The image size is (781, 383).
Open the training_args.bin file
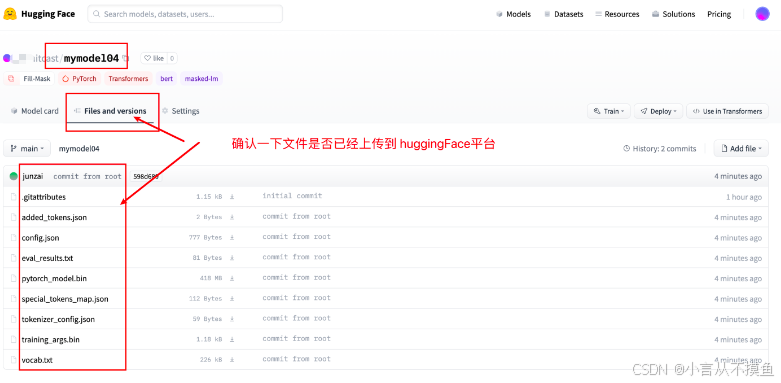50,340
